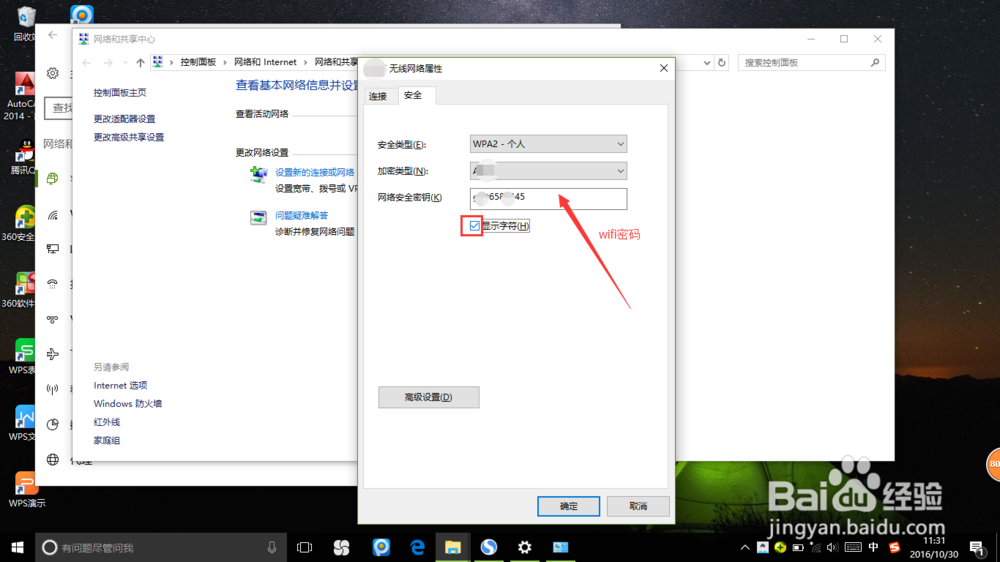The width and height of the screenshot is (1000, 562).
Task: Open Internet 选项 link
Action: coord(121,385)
